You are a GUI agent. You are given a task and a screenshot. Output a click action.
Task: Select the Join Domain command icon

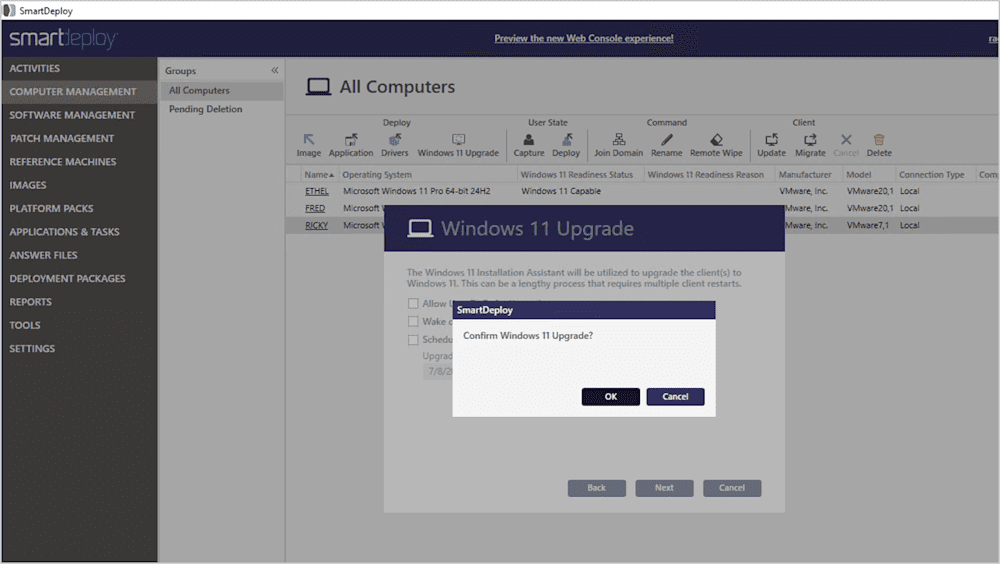pyautogui.click(x=619, y=140)
